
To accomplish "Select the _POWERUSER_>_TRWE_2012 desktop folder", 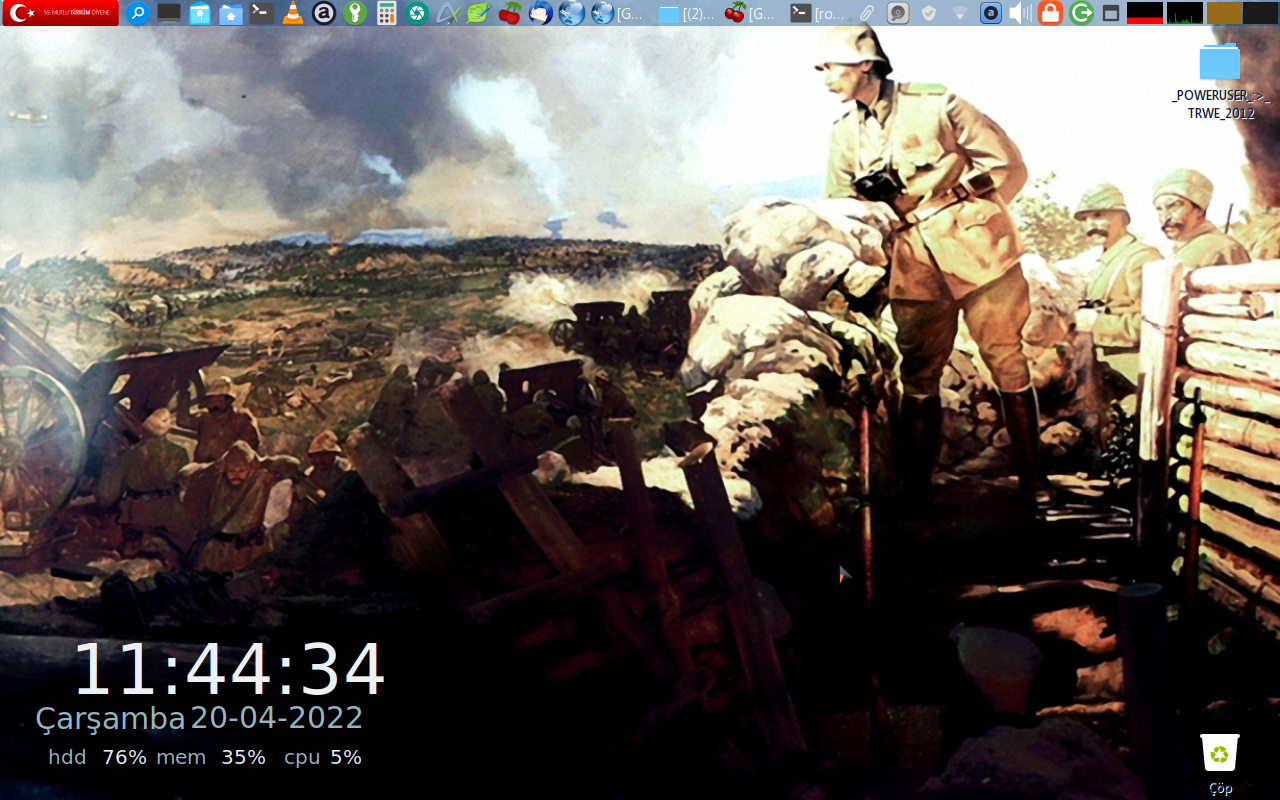I will (1220, 82).
